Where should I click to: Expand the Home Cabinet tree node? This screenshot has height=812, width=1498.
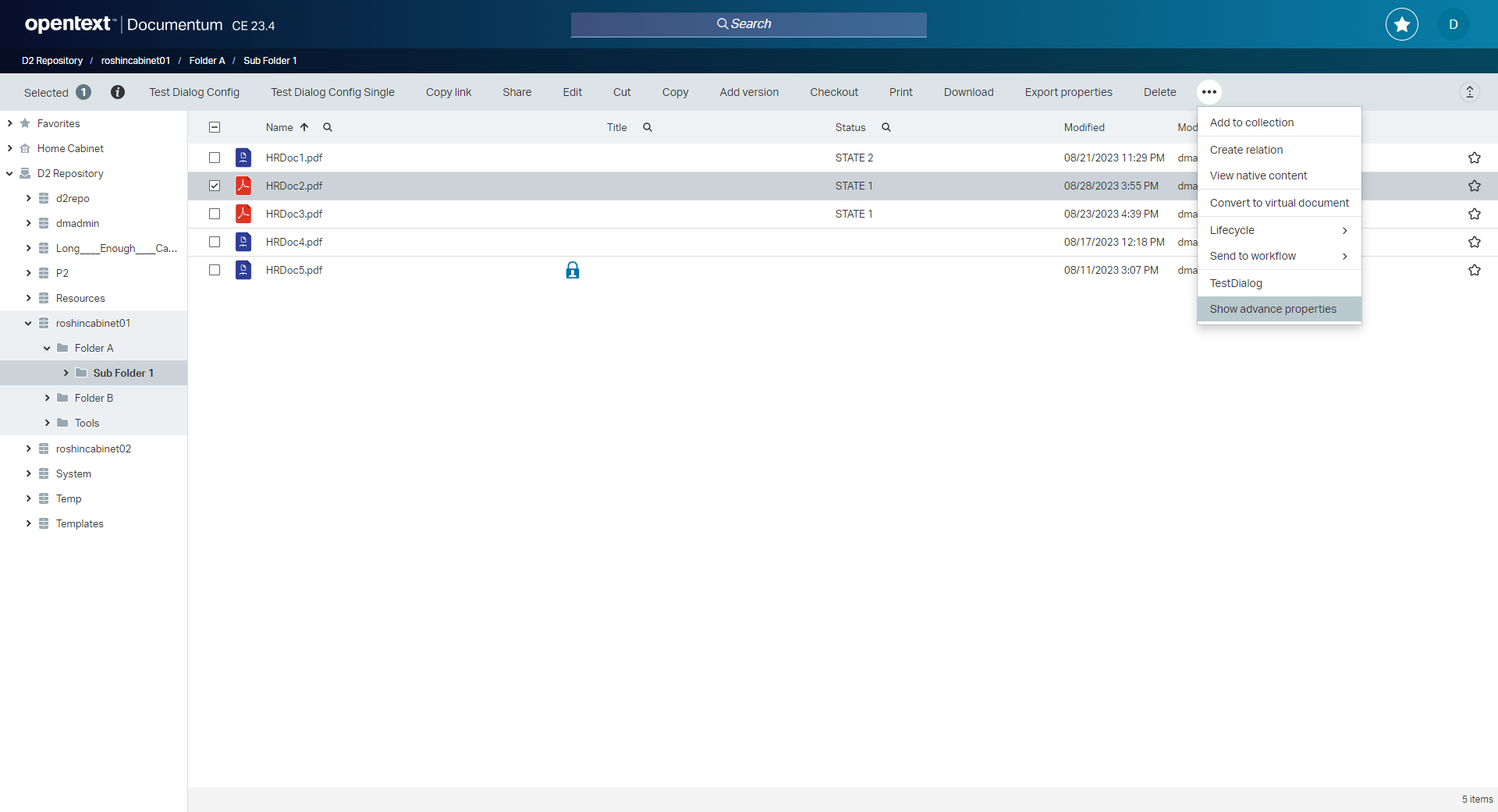(9, 148)
